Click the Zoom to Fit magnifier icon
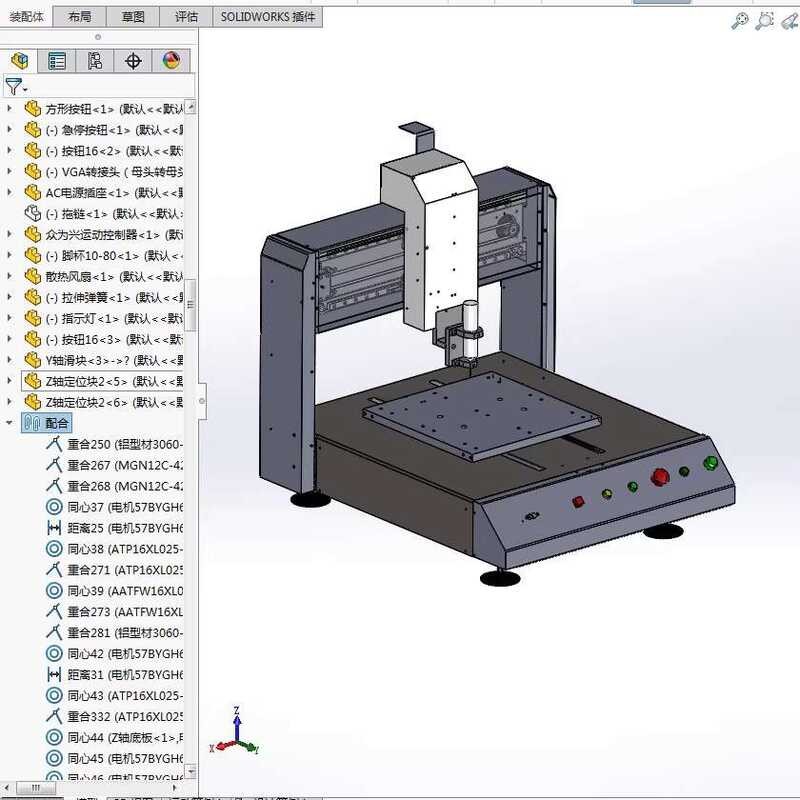800x800 pixels. coord(740,20)
